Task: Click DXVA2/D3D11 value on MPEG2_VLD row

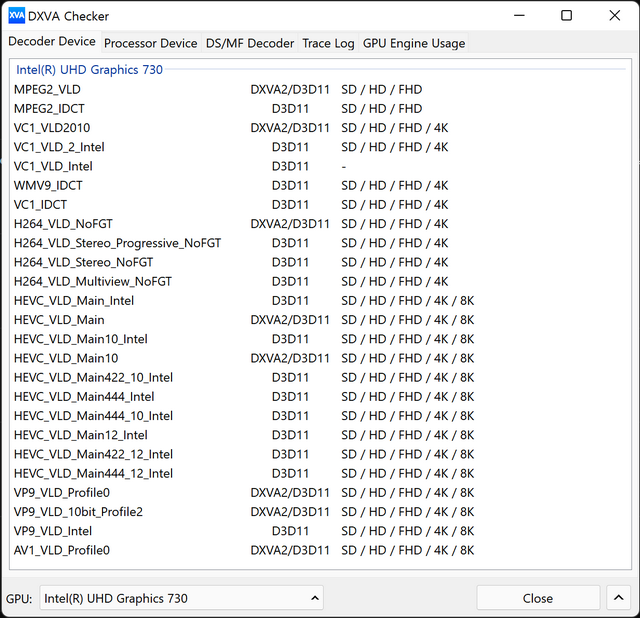Action: pyautogui.click(x=290, y=89)
